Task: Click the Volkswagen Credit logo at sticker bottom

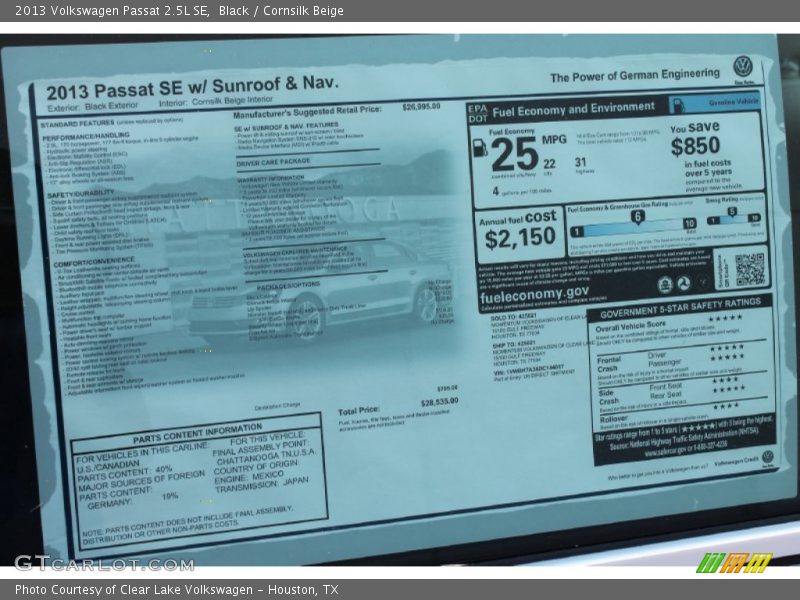Action: click(767, 457)
